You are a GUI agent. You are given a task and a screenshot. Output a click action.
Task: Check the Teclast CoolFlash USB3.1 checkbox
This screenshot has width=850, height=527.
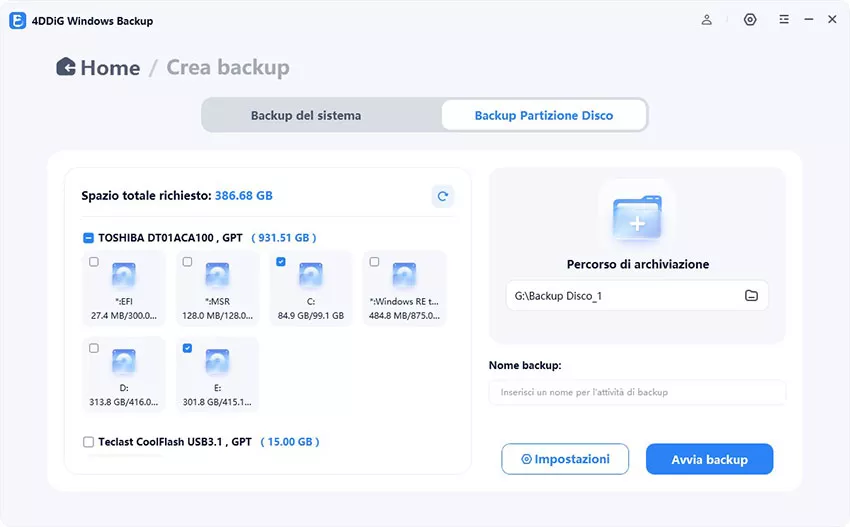coord(88,442)
